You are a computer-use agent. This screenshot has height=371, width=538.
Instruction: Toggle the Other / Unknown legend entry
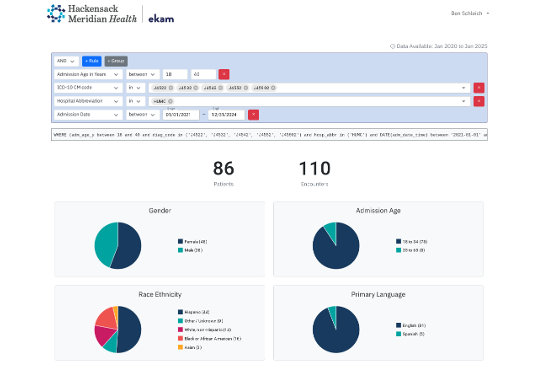[x=201, y=321]
